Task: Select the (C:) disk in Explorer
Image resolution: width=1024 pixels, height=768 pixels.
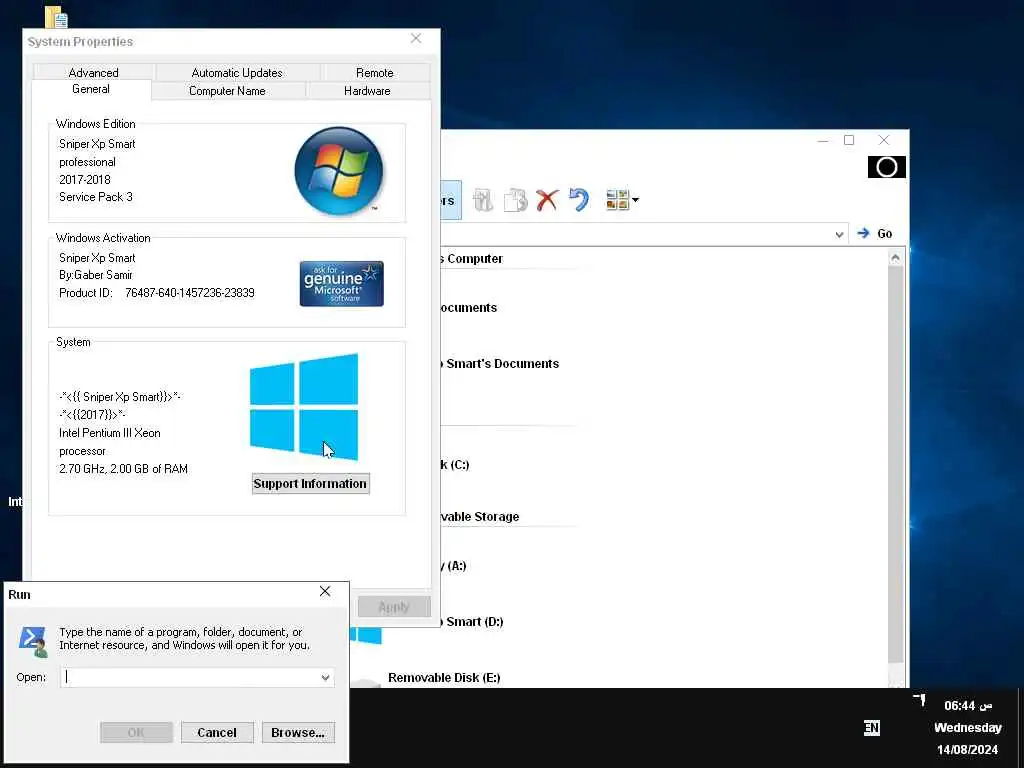Action: pyautogui.click(x=455, y=465)
